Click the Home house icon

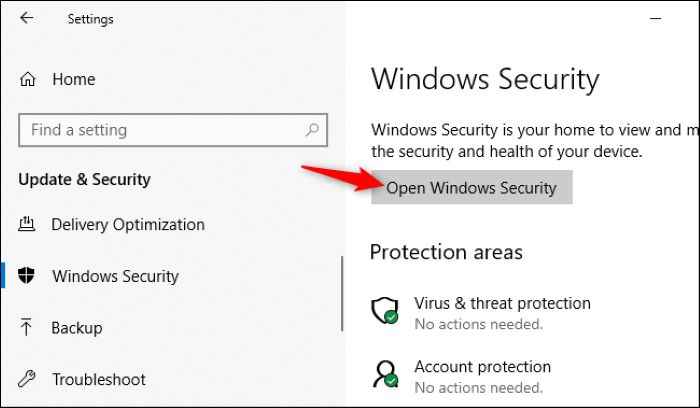[27, 79]
